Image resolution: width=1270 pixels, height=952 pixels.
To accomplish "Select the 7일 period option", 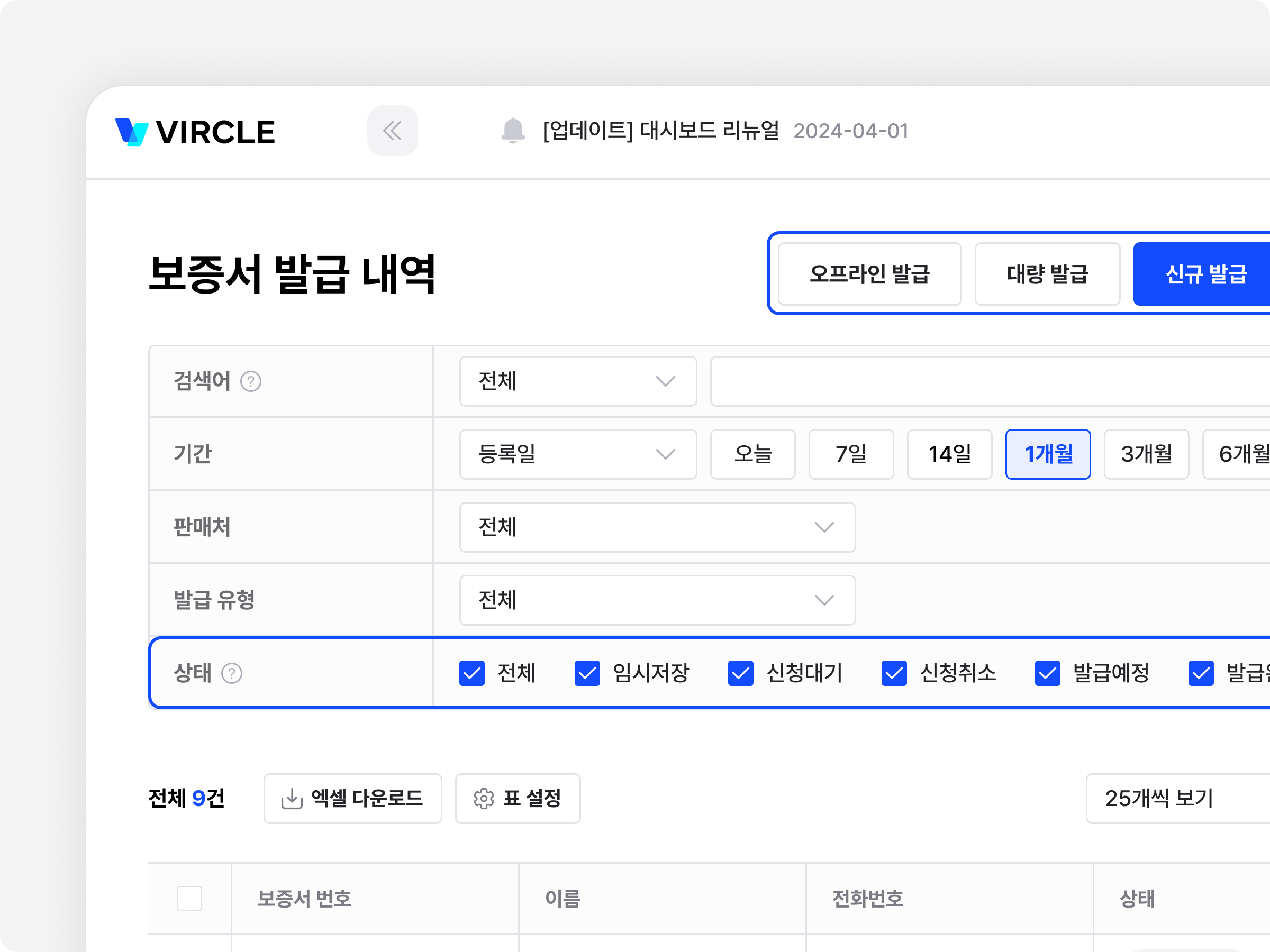I will pos(851,454).
